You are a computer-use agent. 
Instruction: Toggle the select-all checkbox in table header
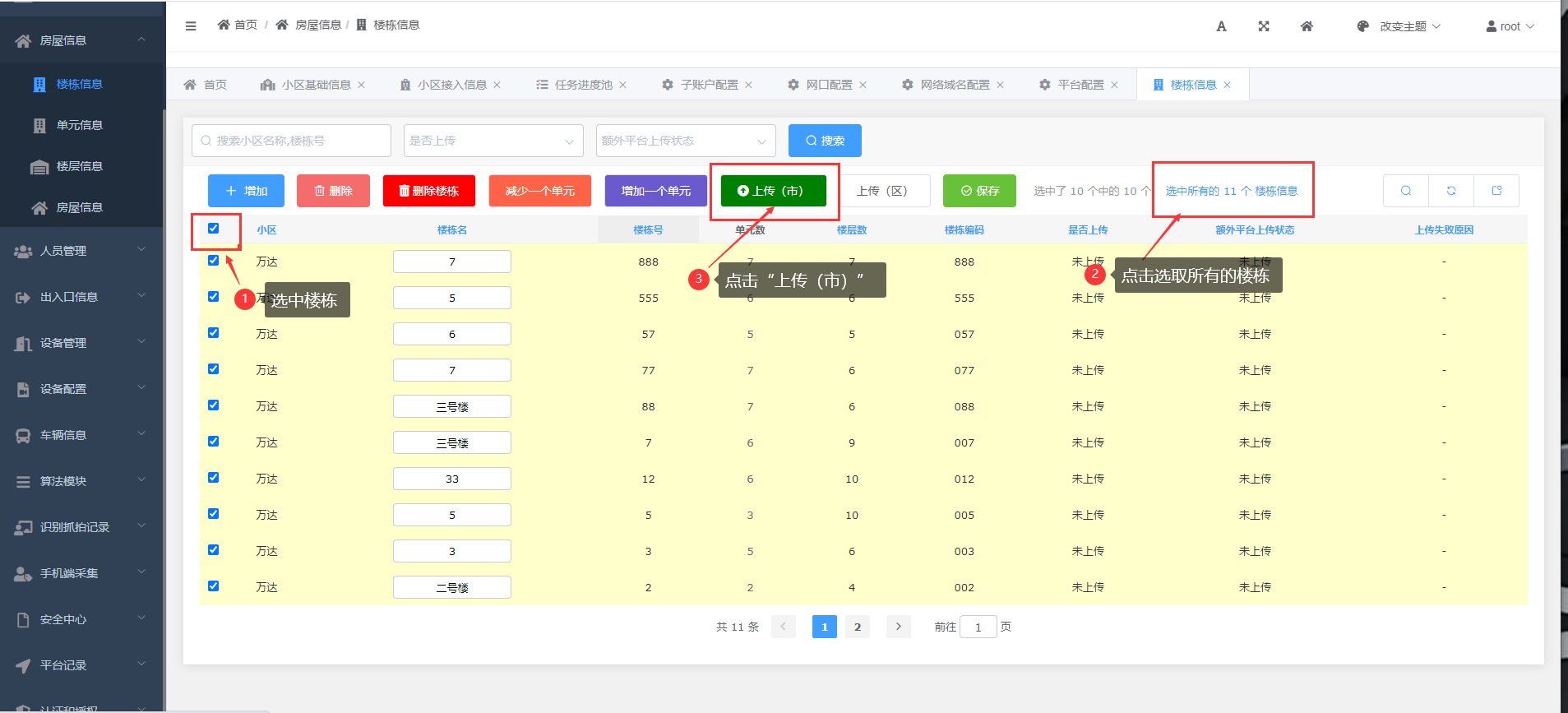(x=214, y=229)
